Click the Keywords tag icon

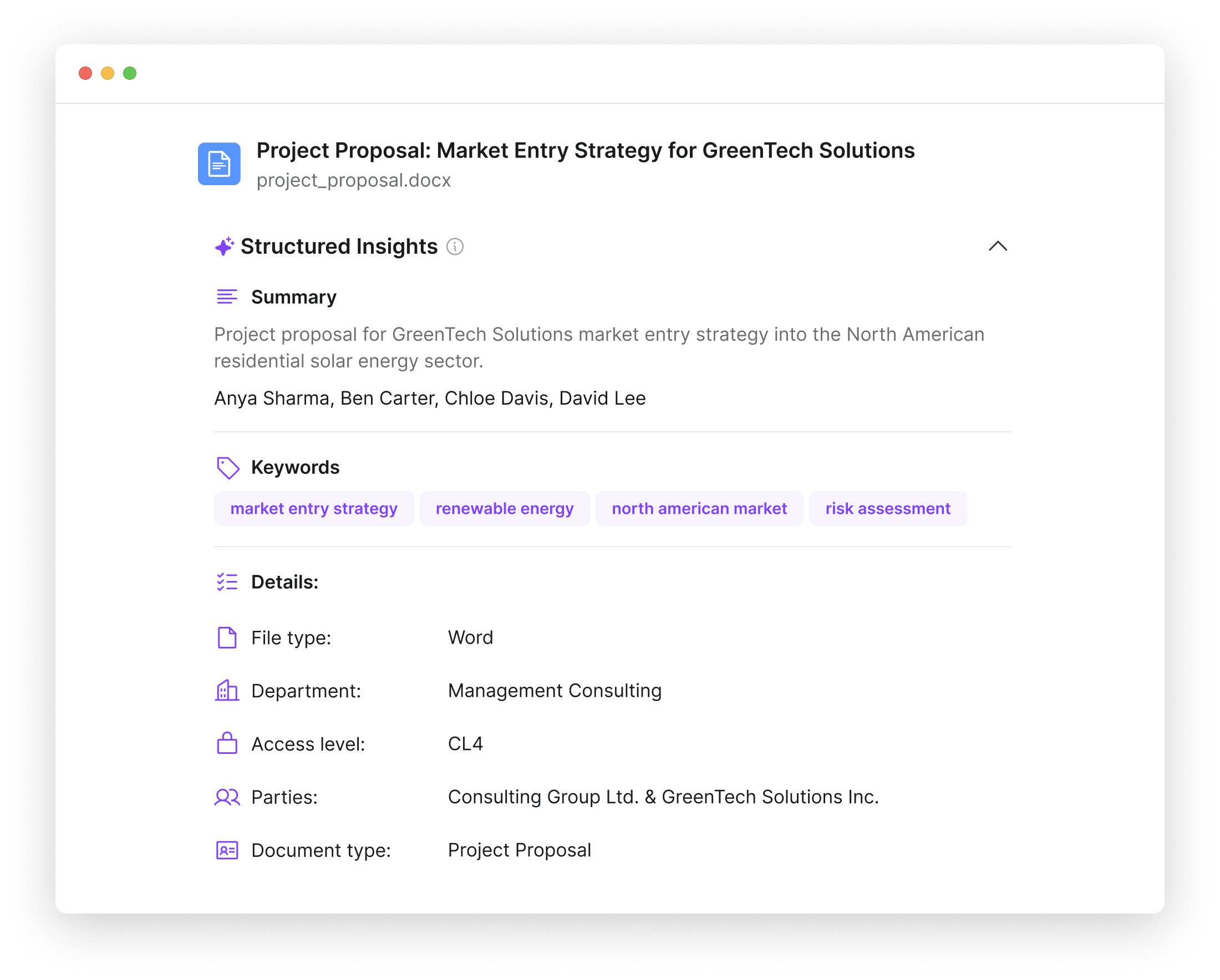tap(227, 467)
